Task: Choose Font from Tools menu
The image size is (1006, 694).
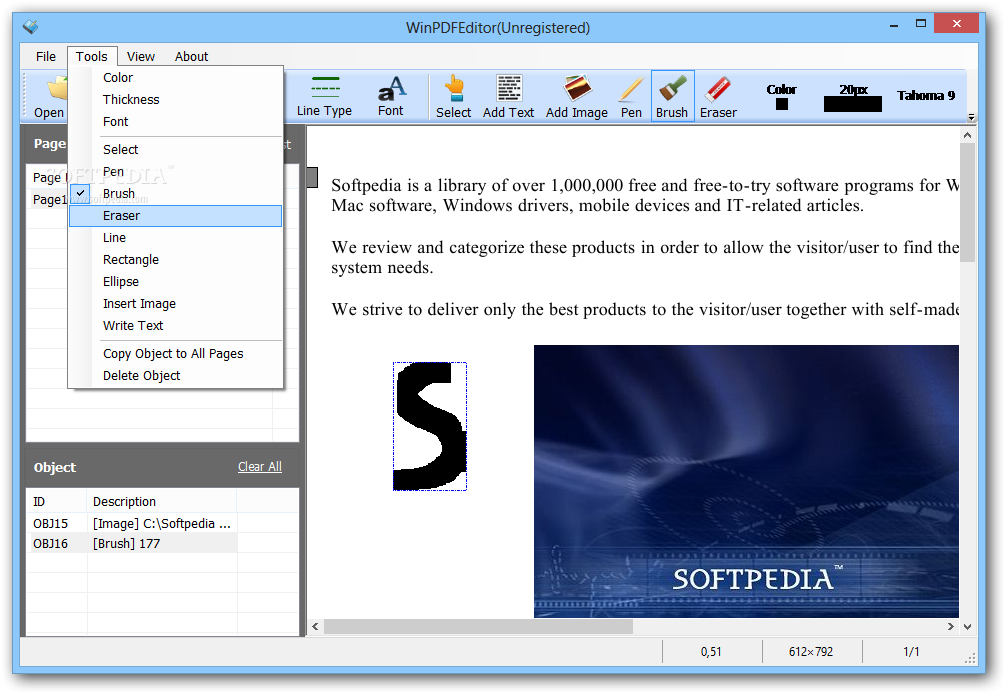Action: 175,121
